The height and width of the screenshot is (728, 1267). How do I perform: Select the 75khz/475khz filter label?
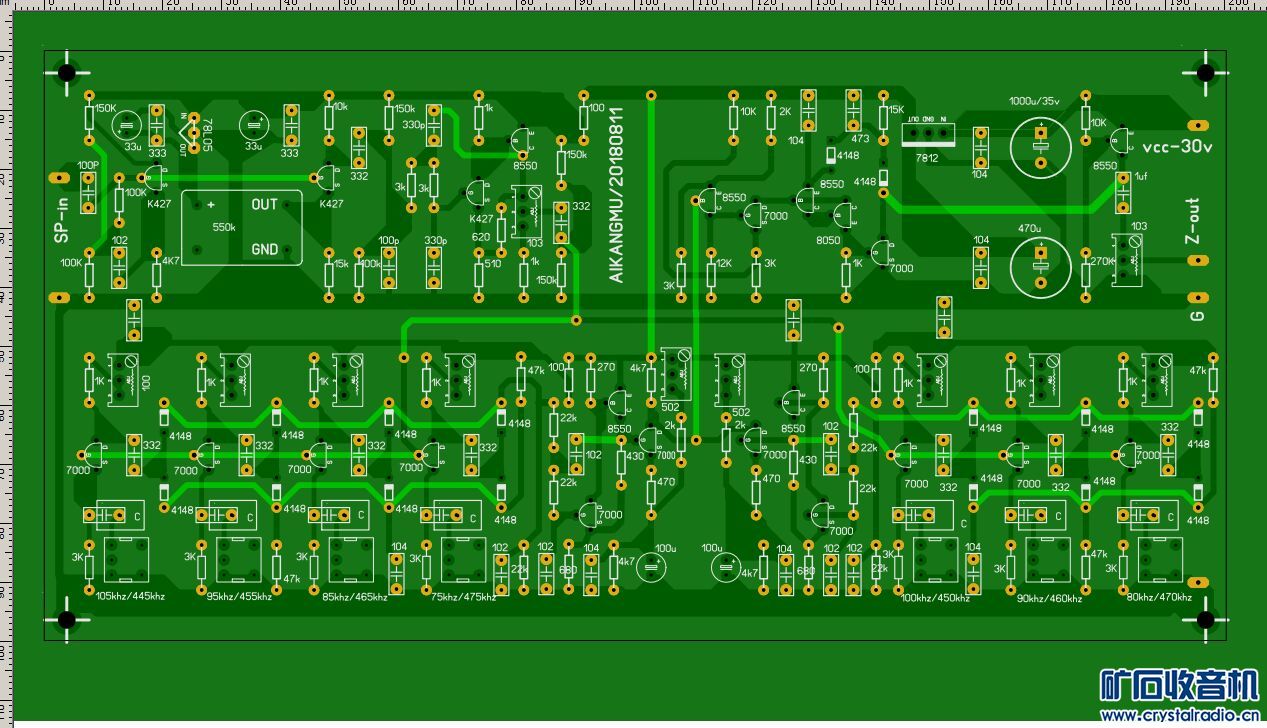[x=463, y=597]
